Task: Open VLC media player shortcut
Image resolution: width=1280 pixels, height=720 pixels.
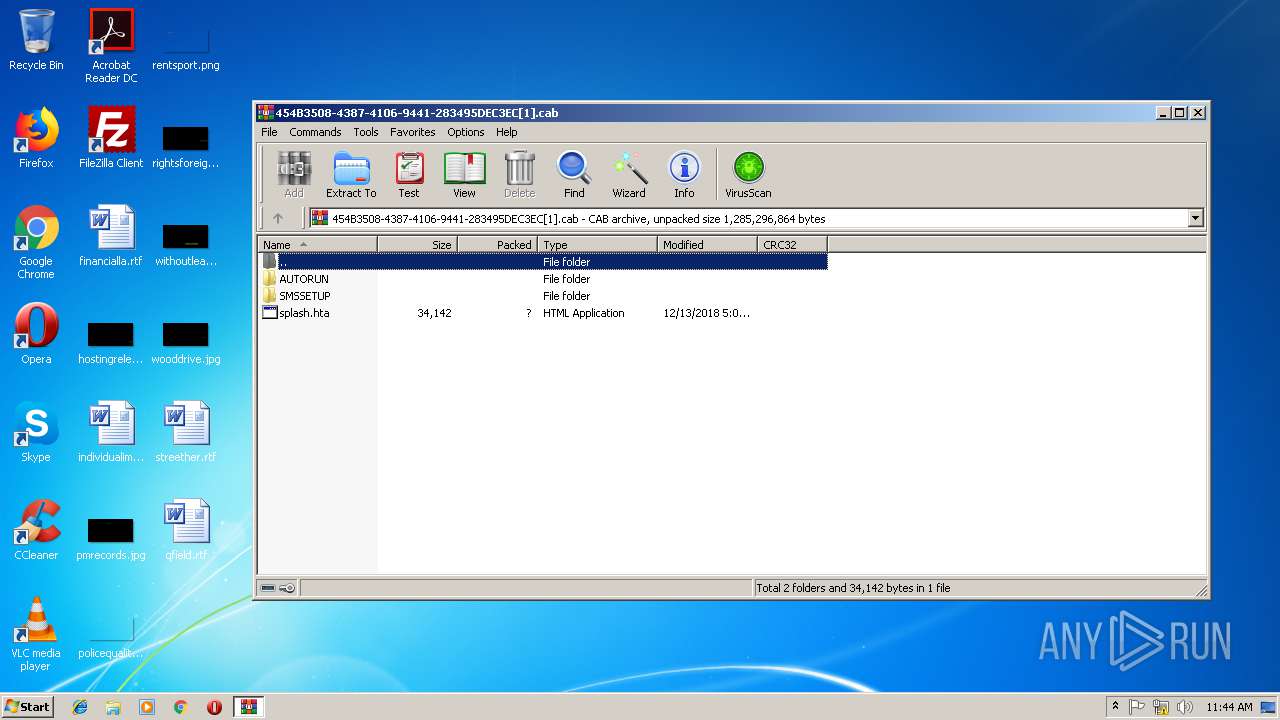Action: click(36, 634)
